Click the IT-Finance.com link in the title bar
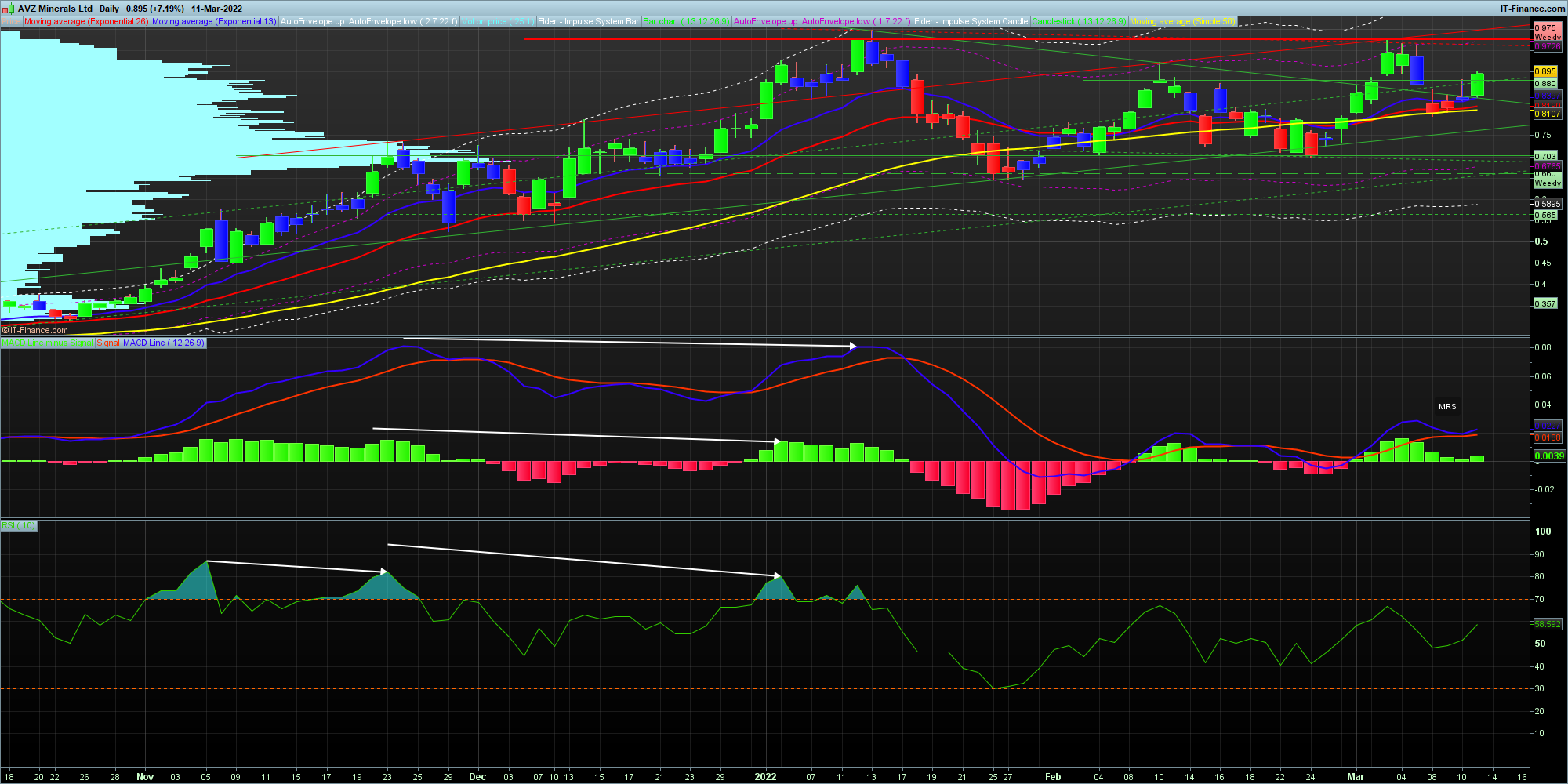Screen dimensions: 1568x784 (1533, 9)
